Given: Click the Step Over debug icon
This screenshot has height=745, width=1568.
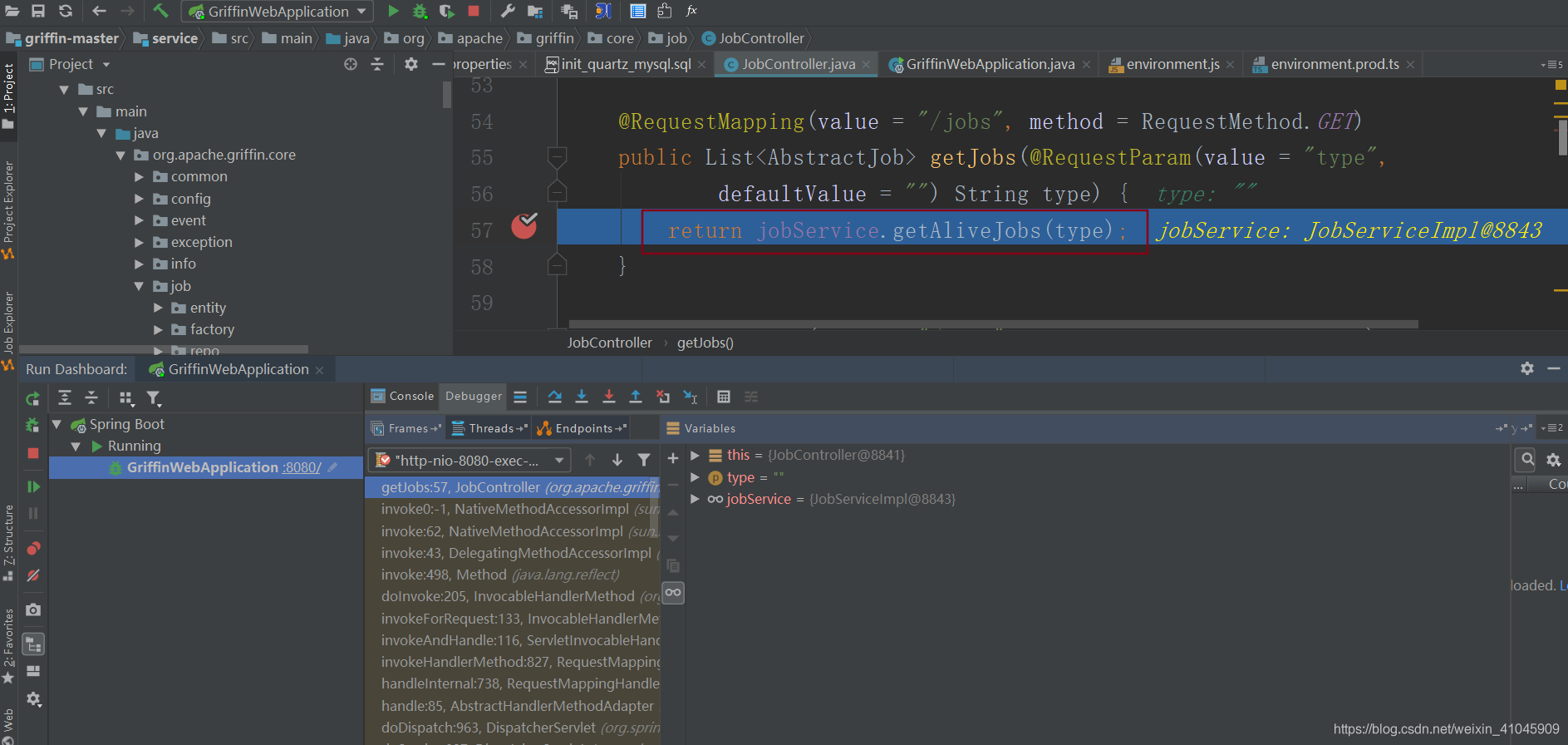Looking at the screenshot, I should click(555, 397).
